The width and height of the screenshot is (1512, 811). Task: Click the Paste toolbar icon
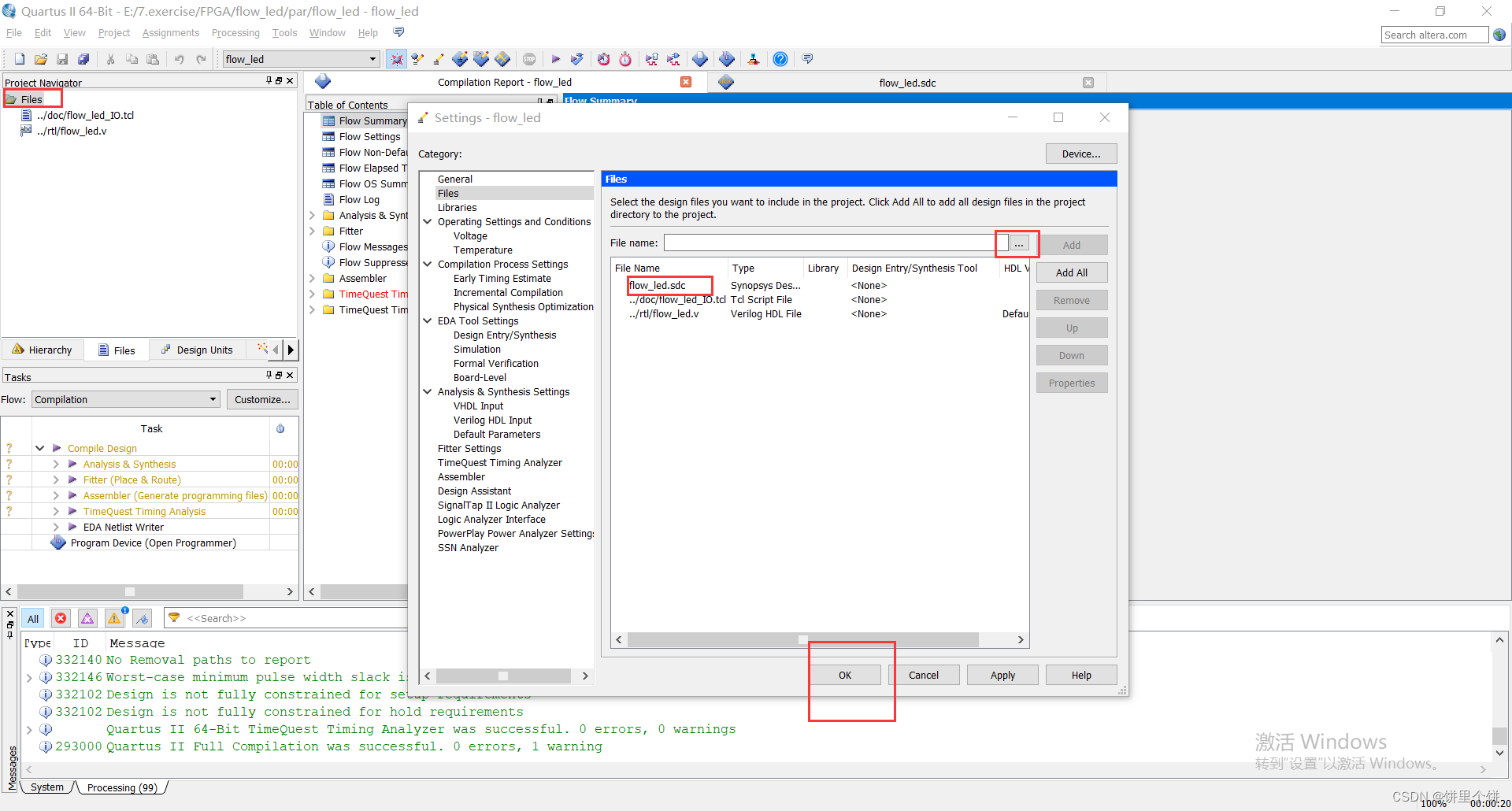pos(153,59)
